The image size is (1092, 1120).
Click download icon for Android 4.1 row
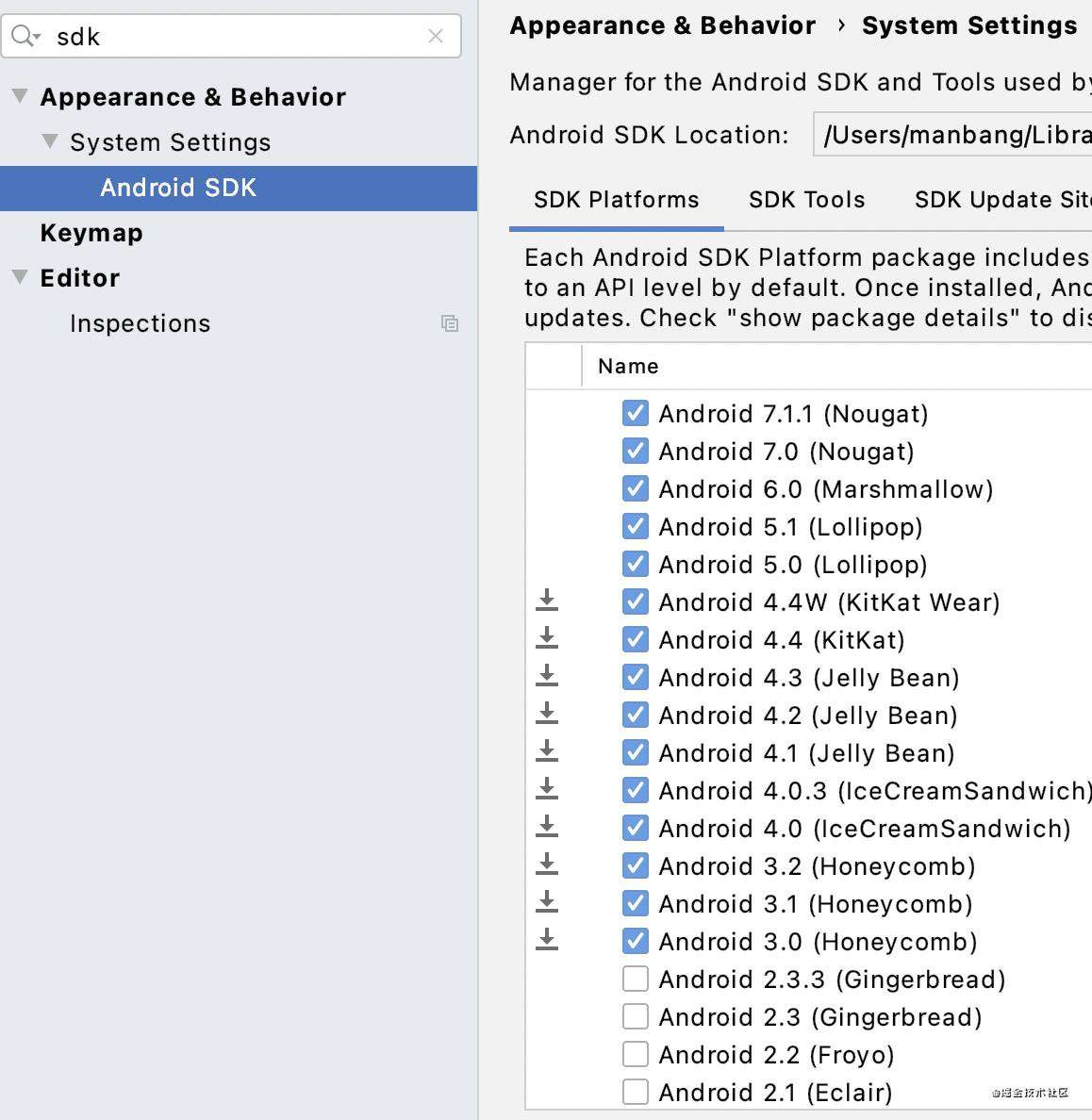click(x=547, y=751)
